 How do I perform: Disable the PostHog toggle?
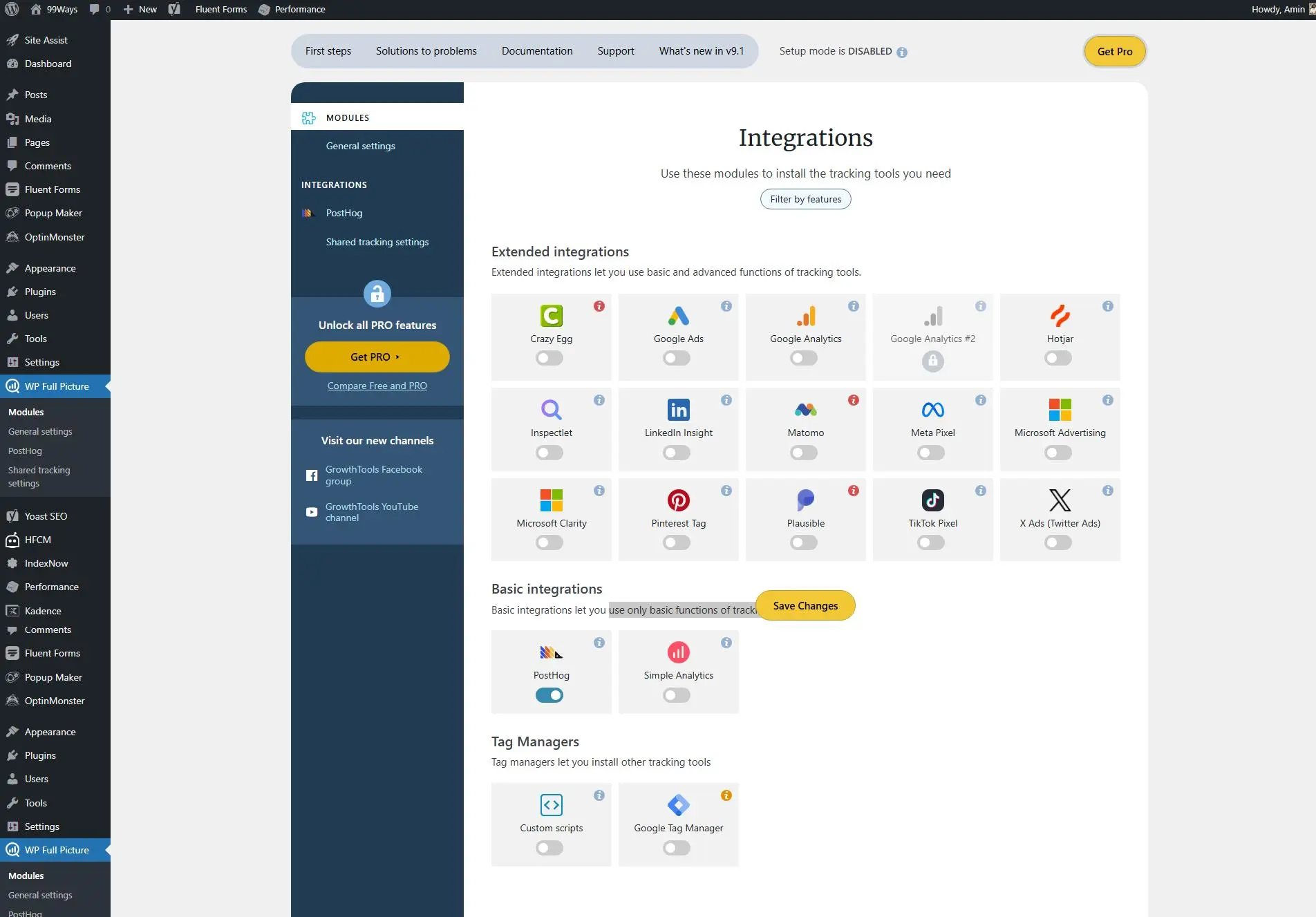tap(549, 695)
